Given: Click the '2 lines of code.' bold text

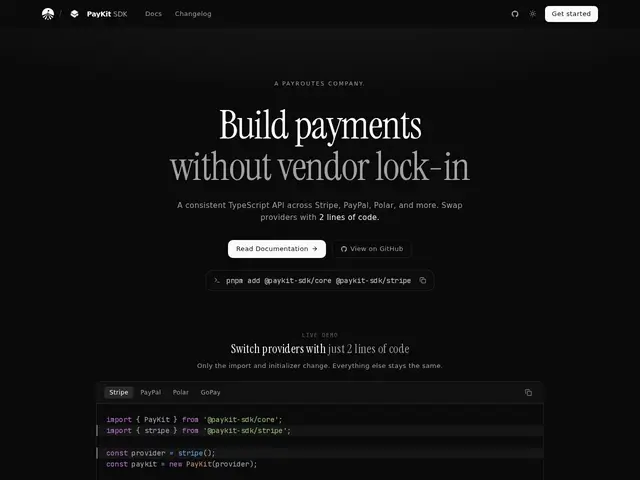Looking at the screenshot, I should click(x=349, y=217).
